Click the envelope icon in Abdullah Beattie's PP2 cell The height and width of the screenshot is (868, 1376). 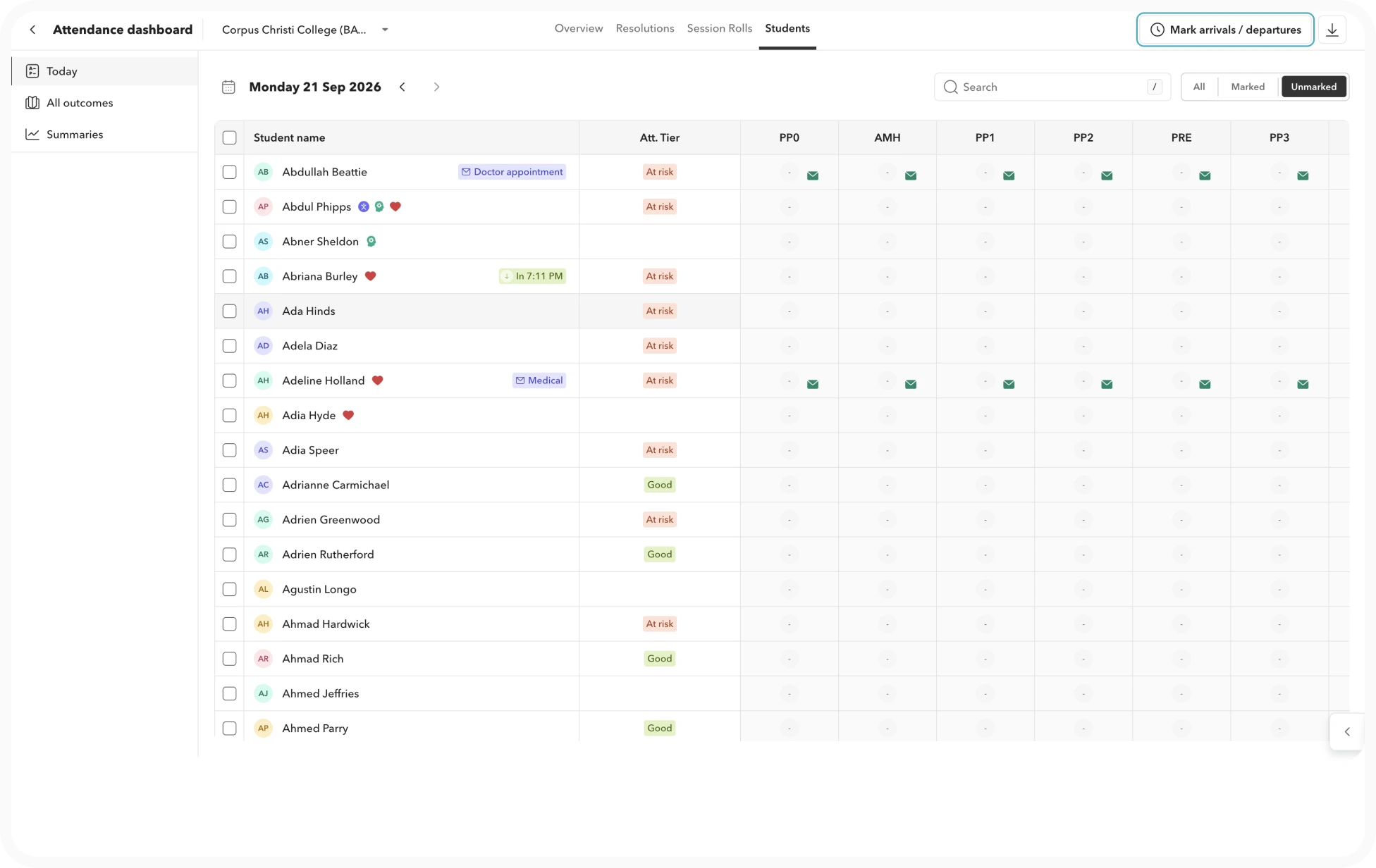[1107, 175]
